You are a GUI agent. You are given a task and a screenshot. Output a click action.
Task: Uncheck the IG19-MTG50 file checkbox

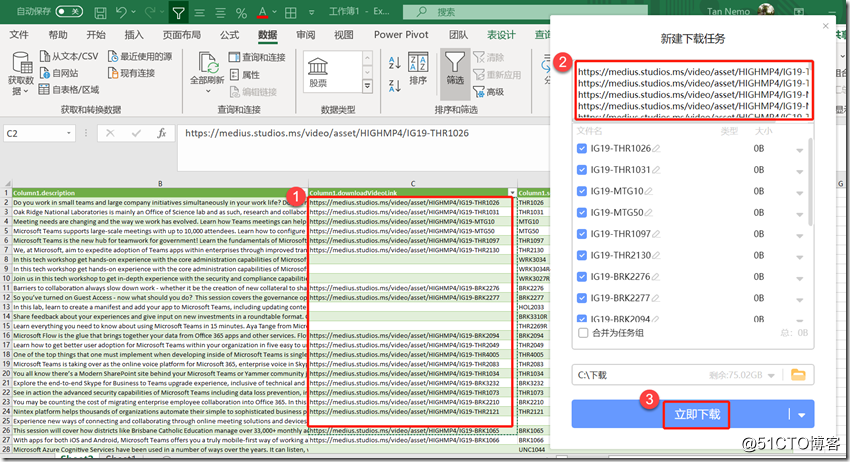pos(582,213)
